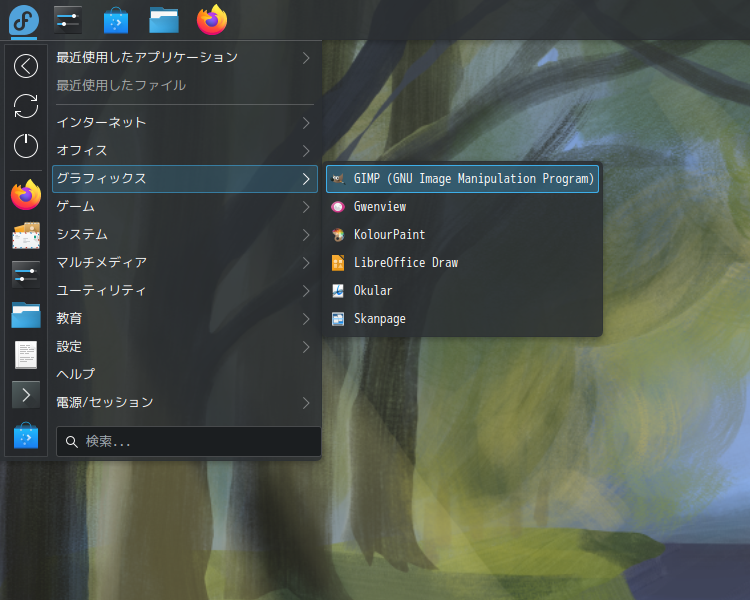Launch Firefox from the top panel

(x=212, y=20)
